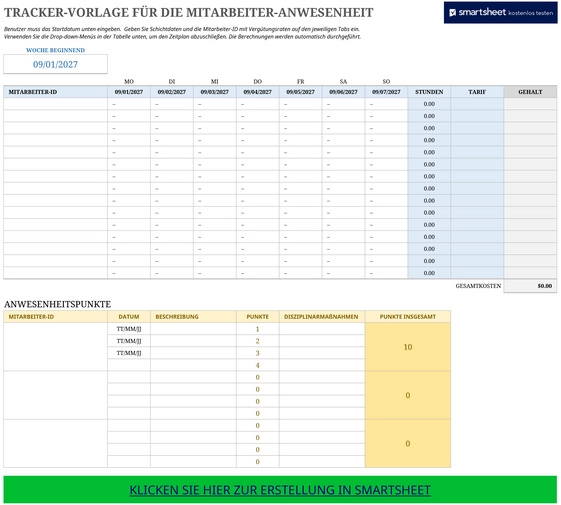This screenshot has width=561, height=505.
Task: Open the green Smartsheet creation link
Action: pyautogui.click(x=280, y=490)
